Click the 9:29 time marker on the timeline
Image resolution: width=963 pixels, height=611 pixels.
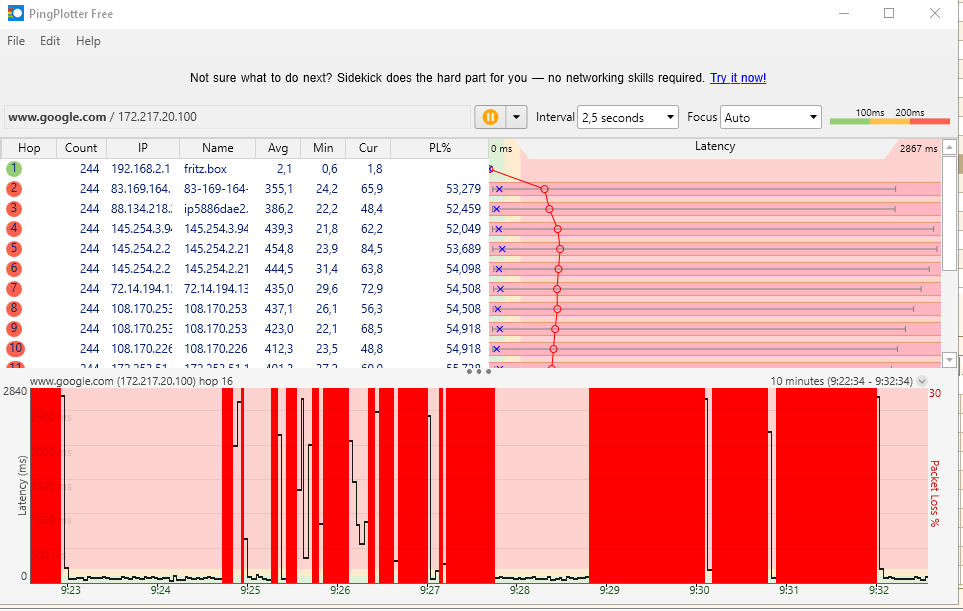(x=609, y=590)
